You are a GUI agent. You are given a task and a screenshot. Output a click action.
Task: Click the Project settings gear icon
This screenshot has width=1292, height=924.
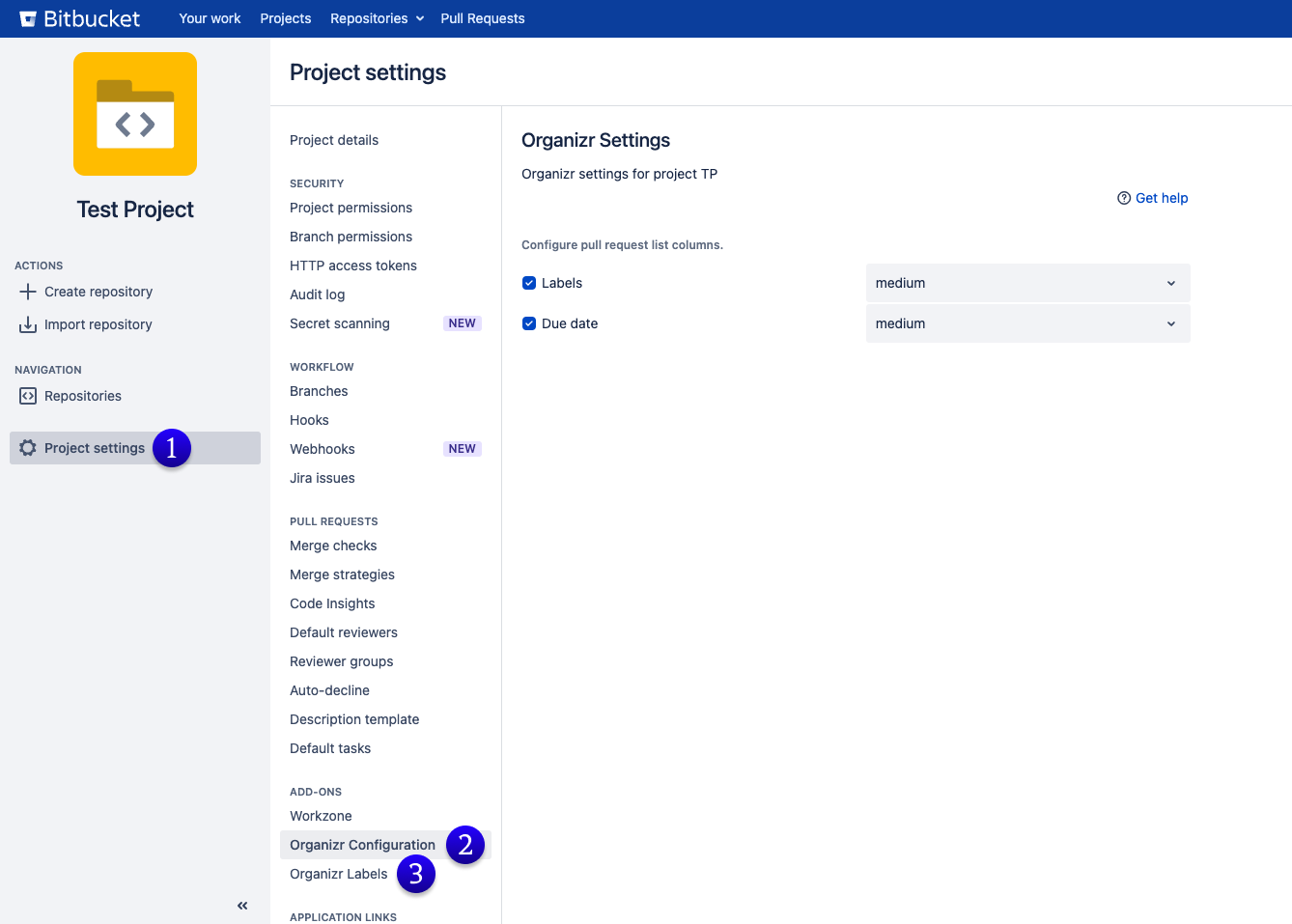click(27, 447)
